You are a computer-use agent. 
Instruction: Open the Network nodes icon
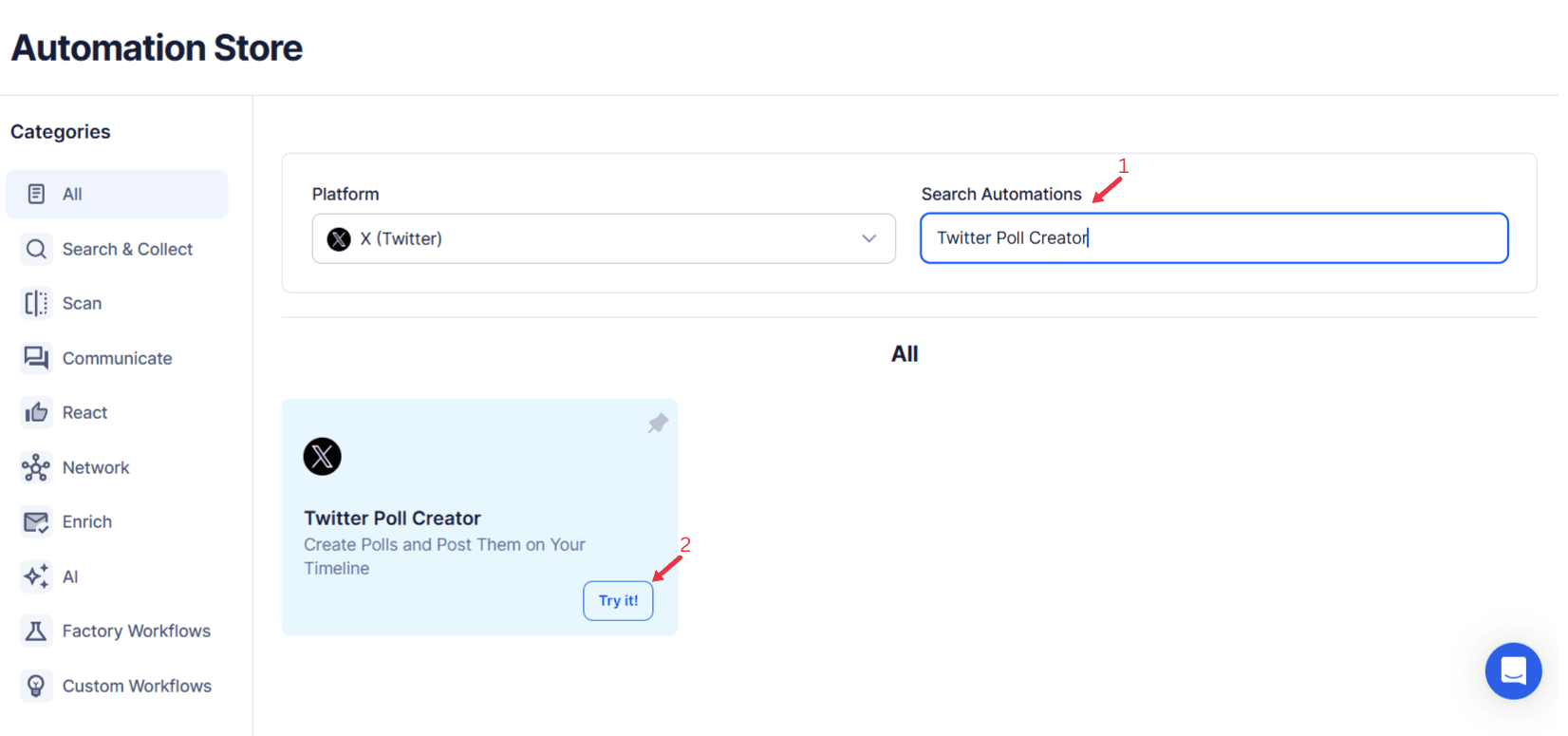coord(36,466)
